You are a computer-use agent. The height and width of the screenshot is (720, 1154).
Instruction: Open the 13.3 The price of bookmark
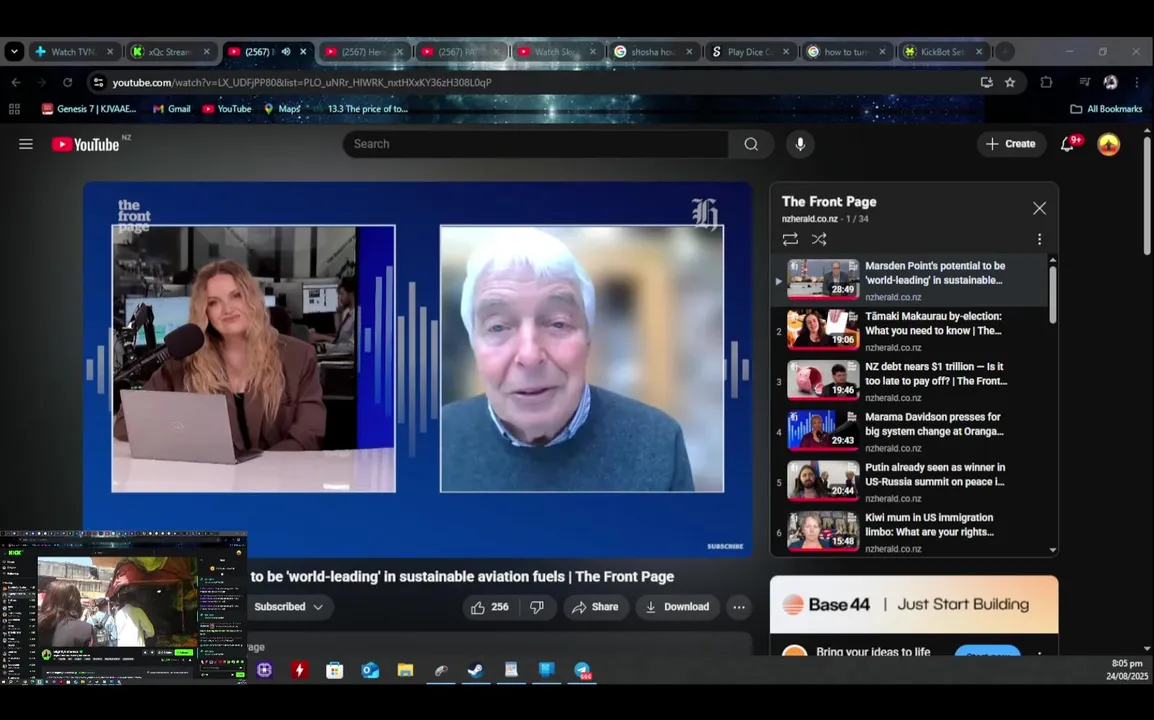[361, 109]
